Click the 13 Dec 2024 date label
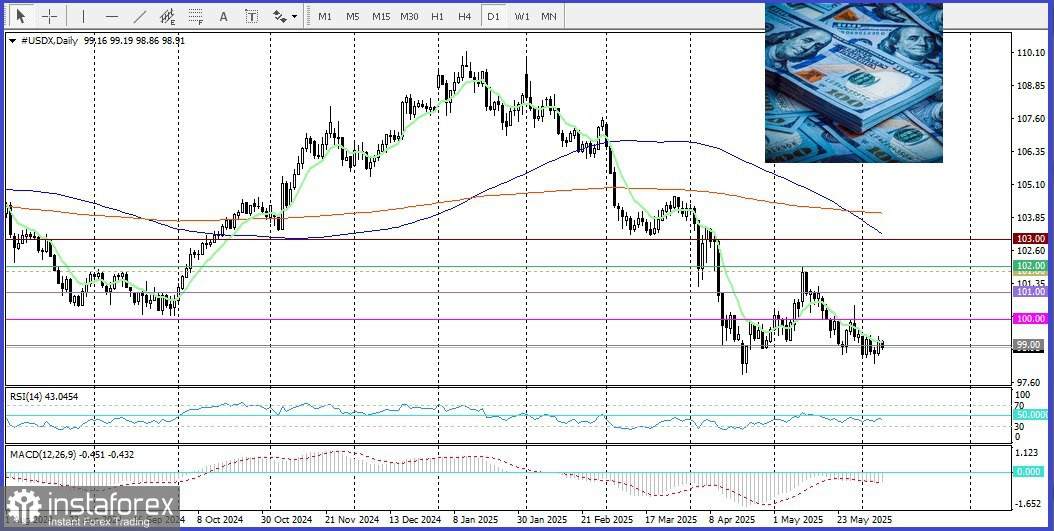Viewport: 1054px width, 531px height. coord(415,520)
